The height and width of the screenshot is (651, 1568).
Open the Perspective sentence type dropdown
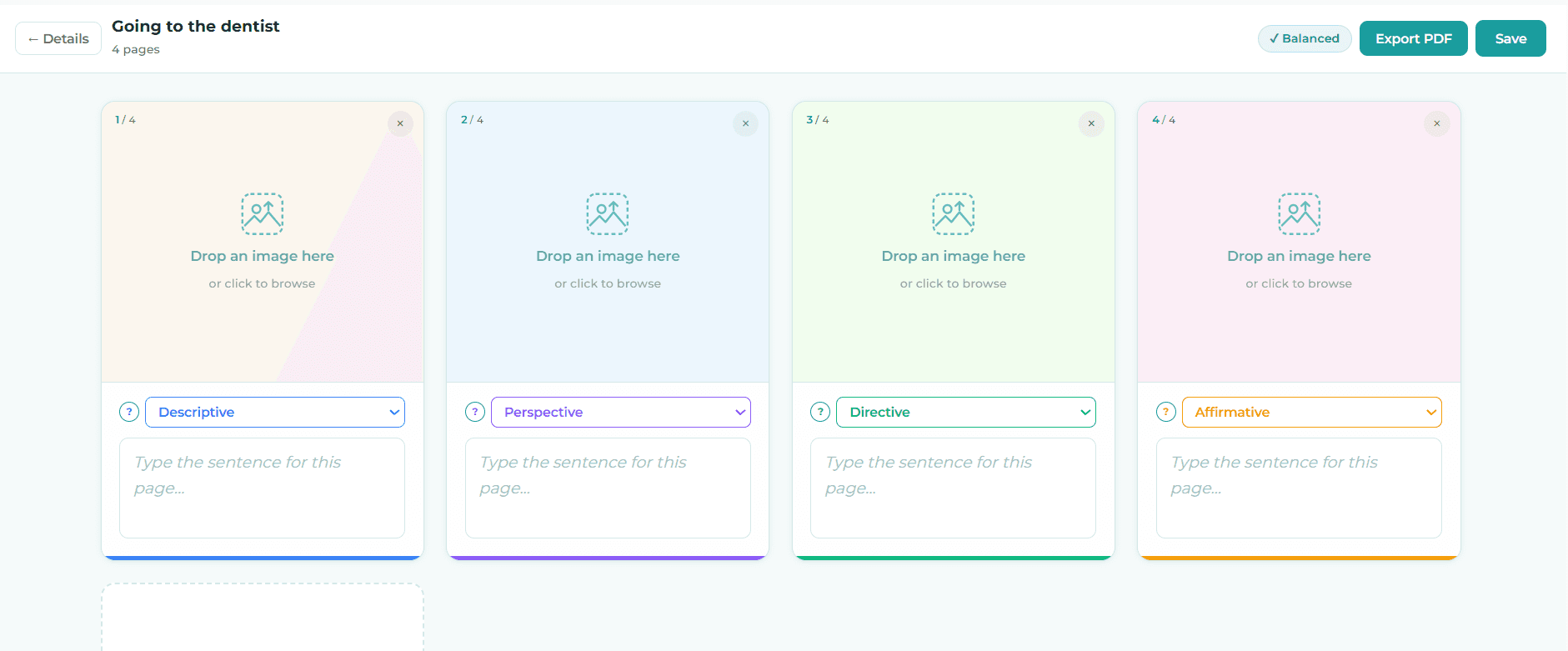[x=621, y=412]
